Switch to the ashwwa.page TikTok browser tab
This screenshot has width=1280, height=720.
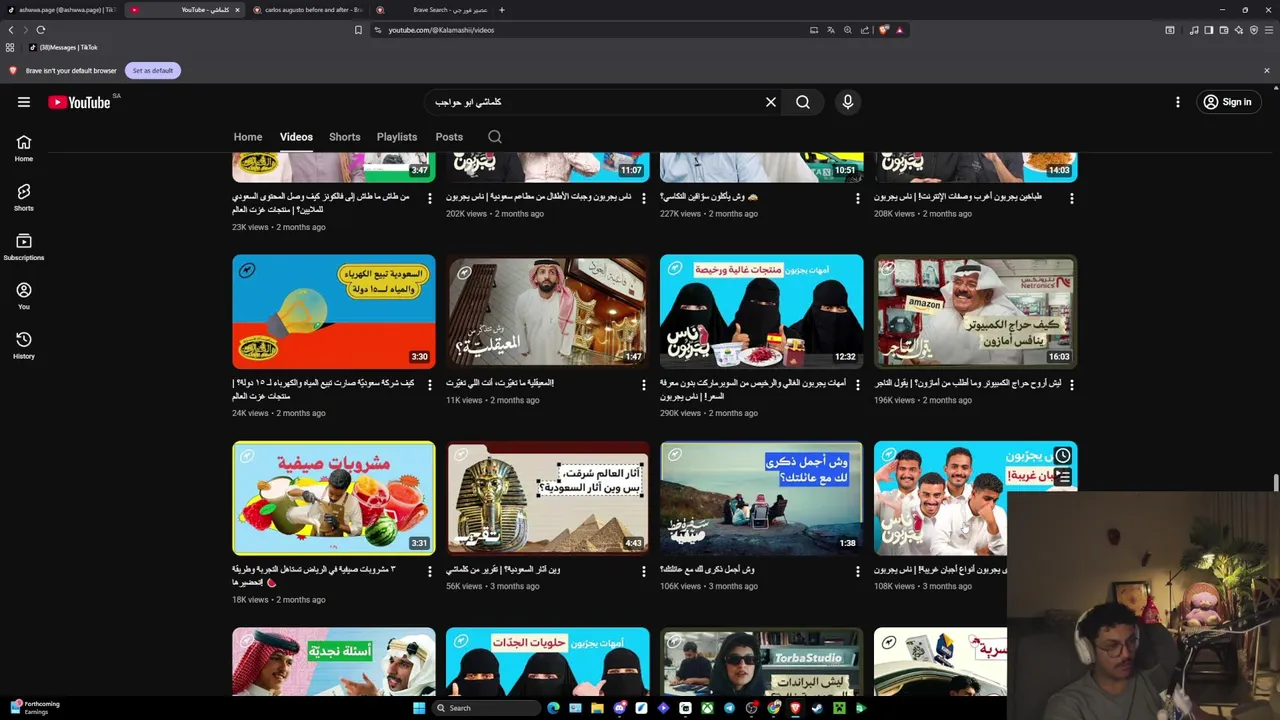coord(62,10)
